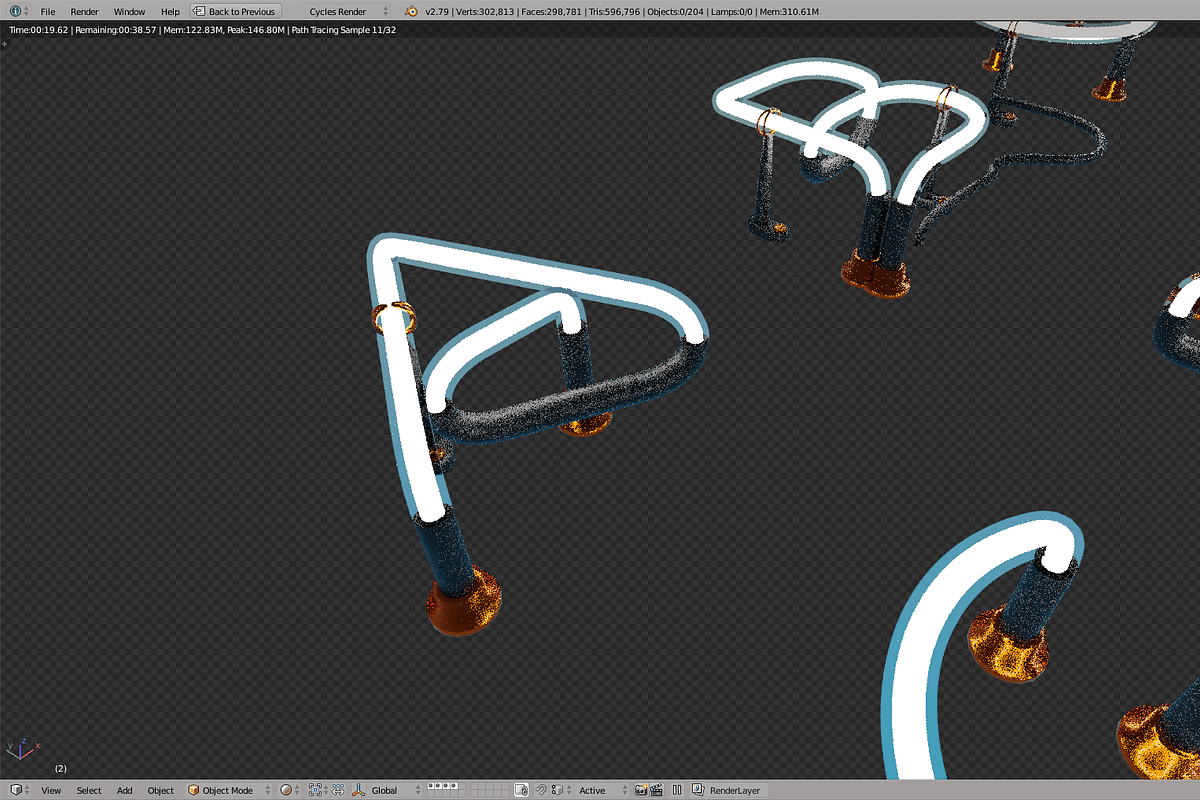Open the pivot point selector
The image size is (1200, 800).
(318, 790)
